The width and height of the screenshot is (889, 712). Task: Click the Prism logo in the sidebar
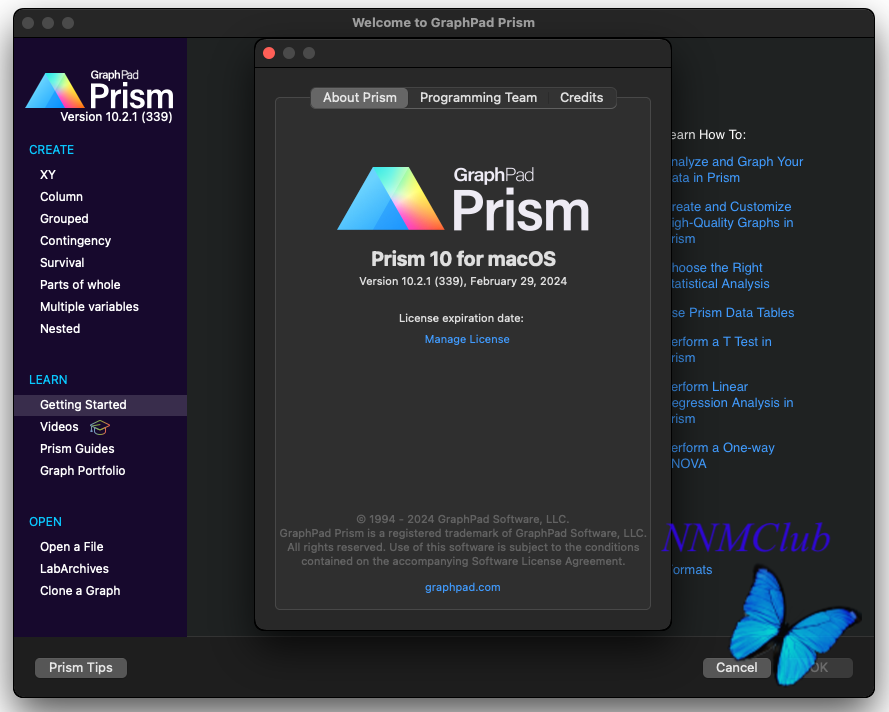click(100, 90)
